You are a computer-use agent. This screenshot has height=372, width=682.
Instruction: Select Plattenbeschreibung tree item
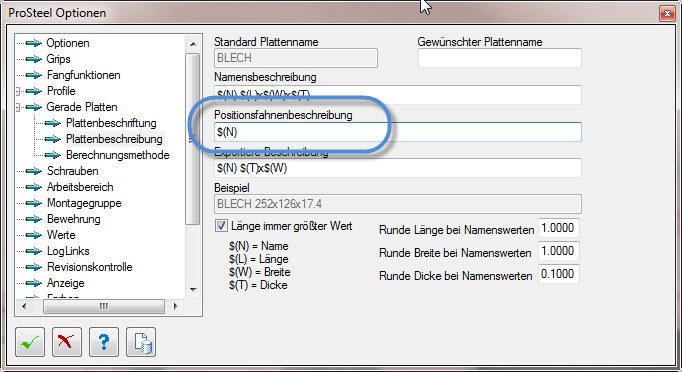pos(114,139)
